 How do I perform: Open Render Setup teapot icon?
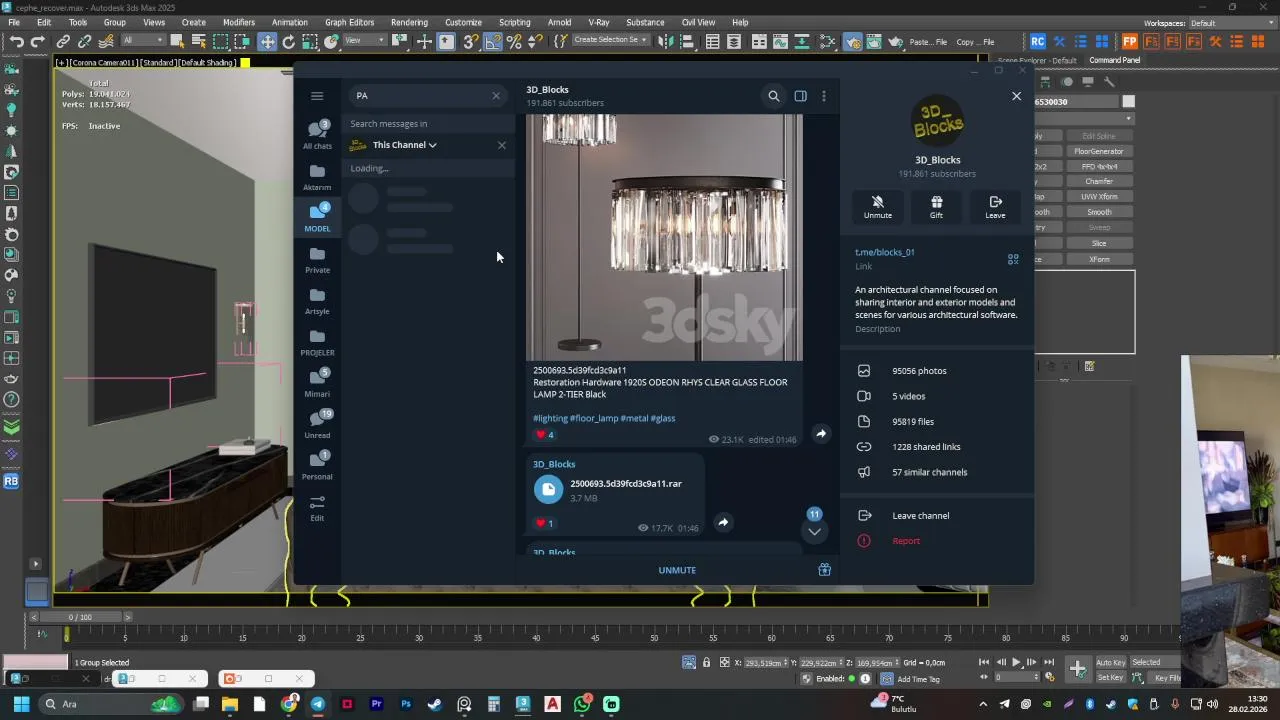tap(852, 42)
